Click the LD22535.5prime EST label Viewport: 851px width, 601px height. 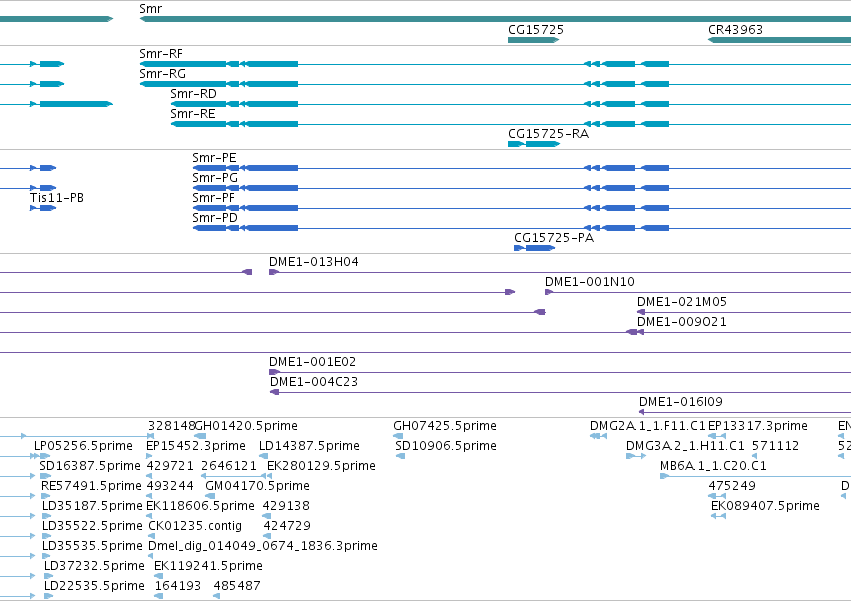(x=94, y=587)
